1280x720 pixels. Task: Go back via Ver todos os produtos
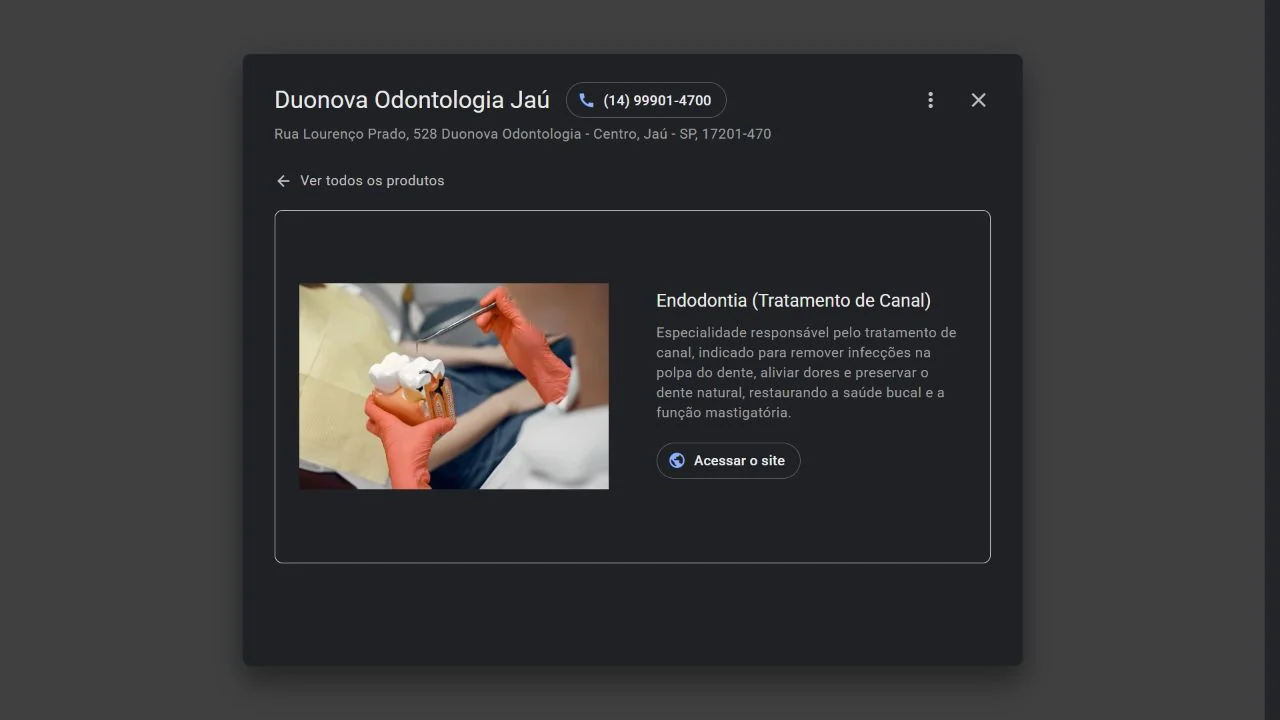(x=360, y=181)
